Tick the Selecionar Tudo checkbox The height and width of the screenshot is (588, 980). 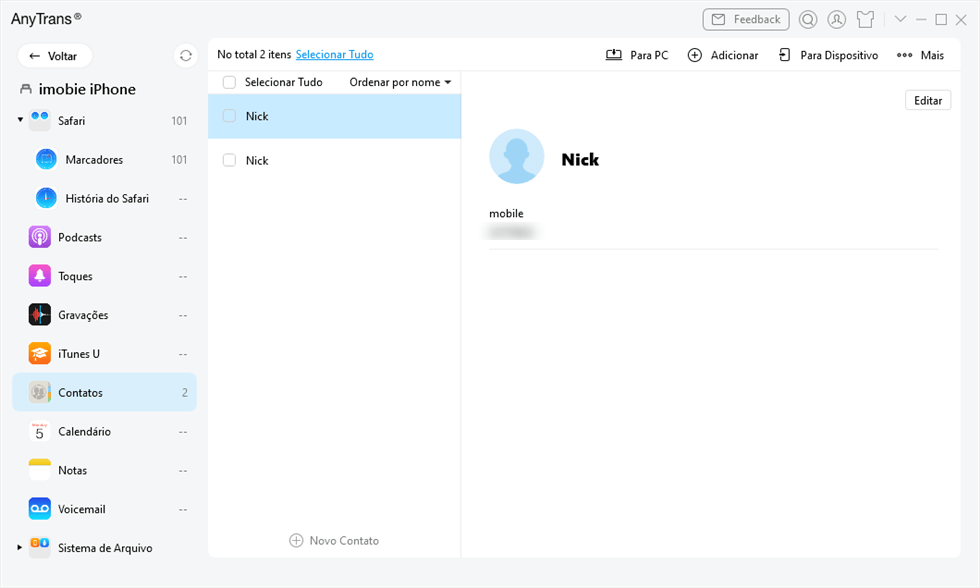click(x=229, y=82)
